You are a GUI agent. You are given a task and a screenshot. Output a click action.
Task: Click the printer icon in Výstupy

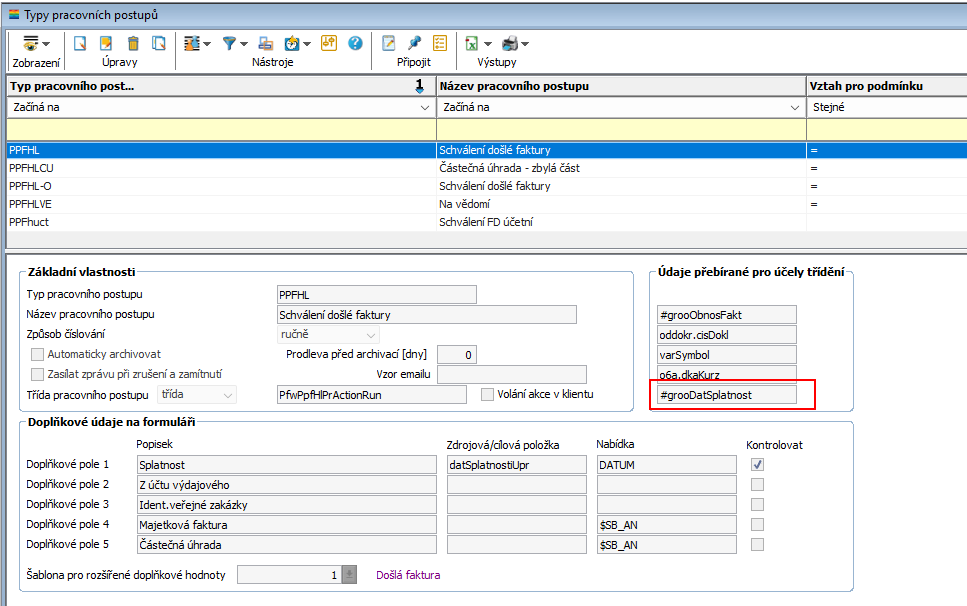[x=510, y=43]
